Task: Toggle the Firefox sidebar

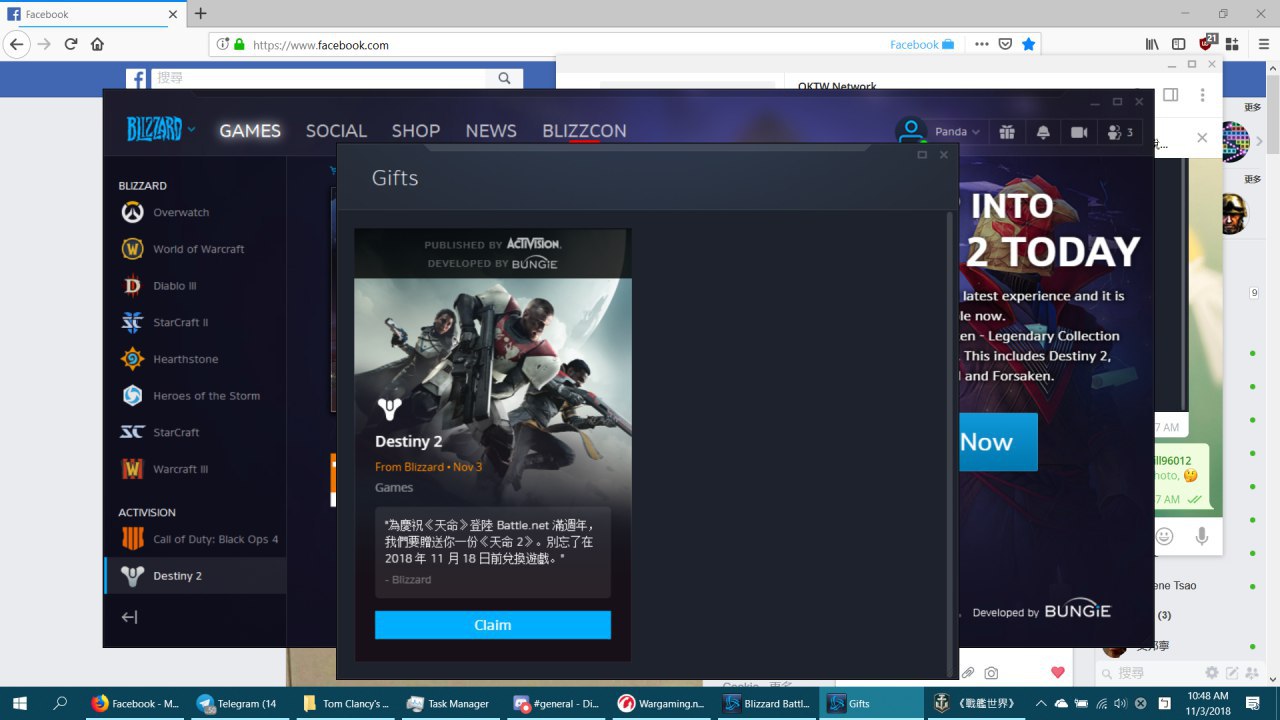Action: point(1179,44)
